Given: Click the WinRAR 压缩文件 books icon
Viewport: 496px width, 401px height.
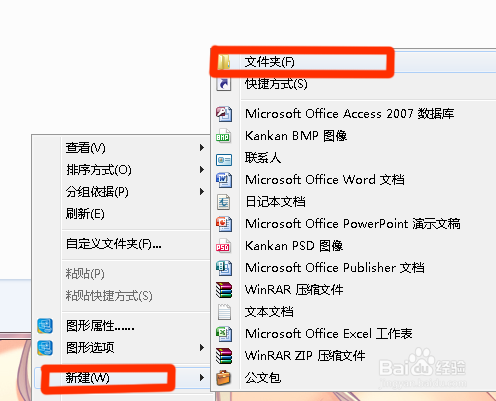Looking at the screenshot, I should pyautogui.click(x=224, y=290).
